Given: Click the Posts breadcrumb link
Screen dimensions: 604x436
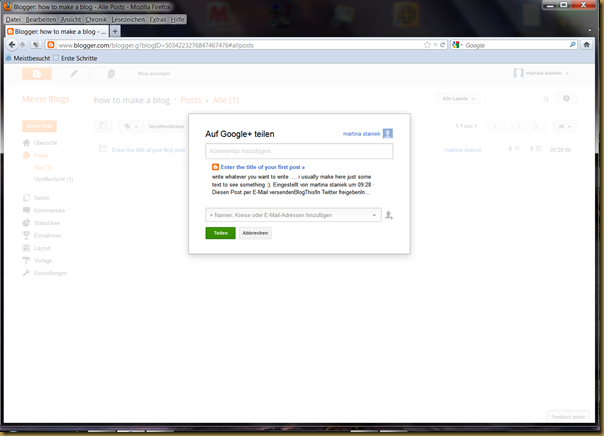Looking at the screenshot, I should click(x=191, y=100).
